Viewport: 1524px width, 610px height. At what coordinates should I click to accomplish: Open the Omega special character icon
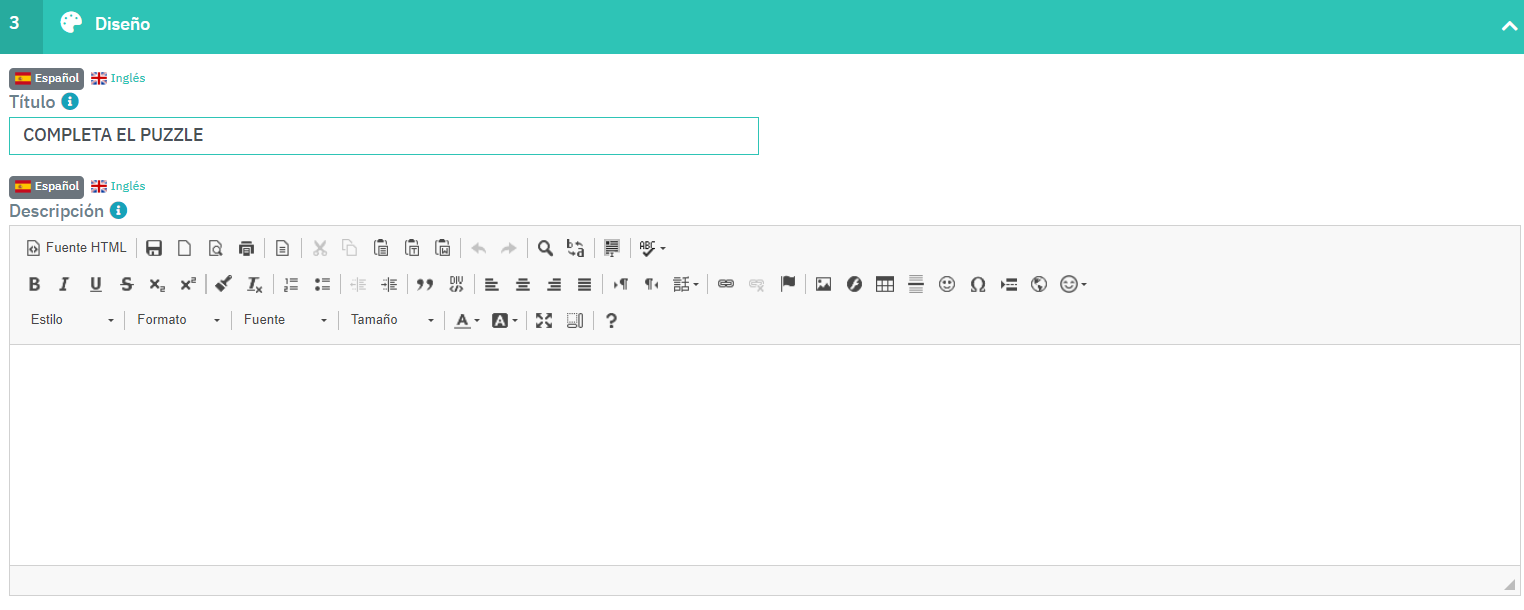(978, 284)
